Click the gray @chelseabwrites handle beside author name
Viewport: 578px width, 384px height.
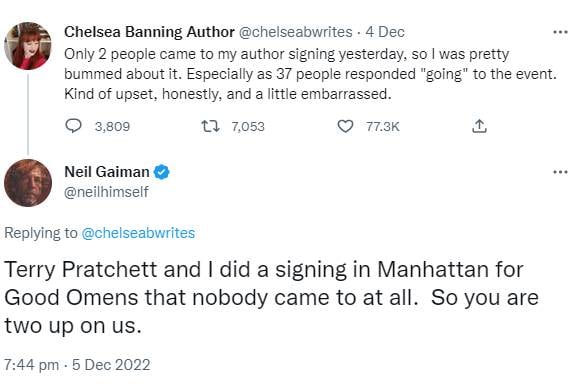tap(296, 32)
